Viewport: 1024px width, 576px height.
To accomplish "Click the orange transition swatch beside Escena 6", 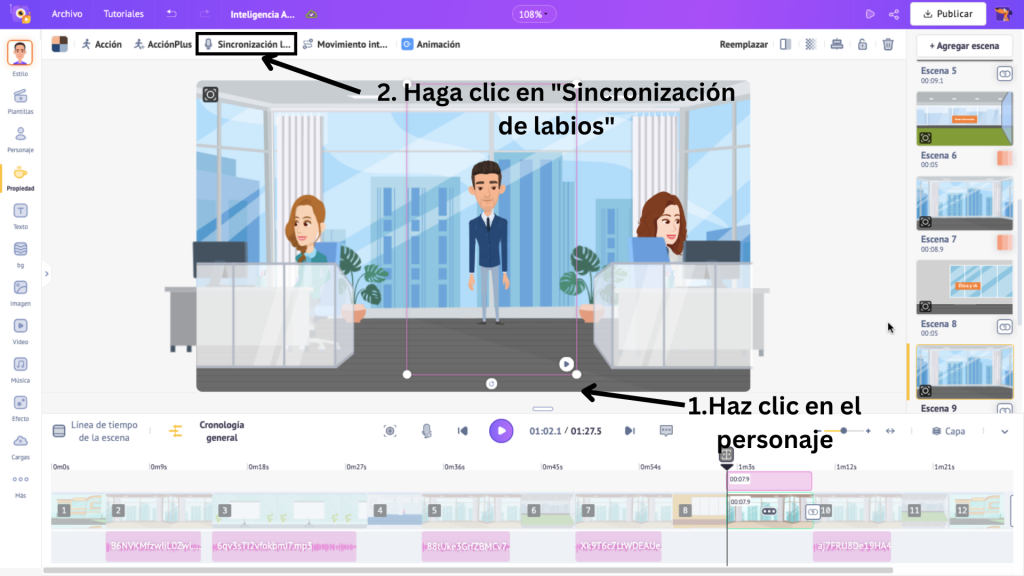I will (x=1004, y=158).
